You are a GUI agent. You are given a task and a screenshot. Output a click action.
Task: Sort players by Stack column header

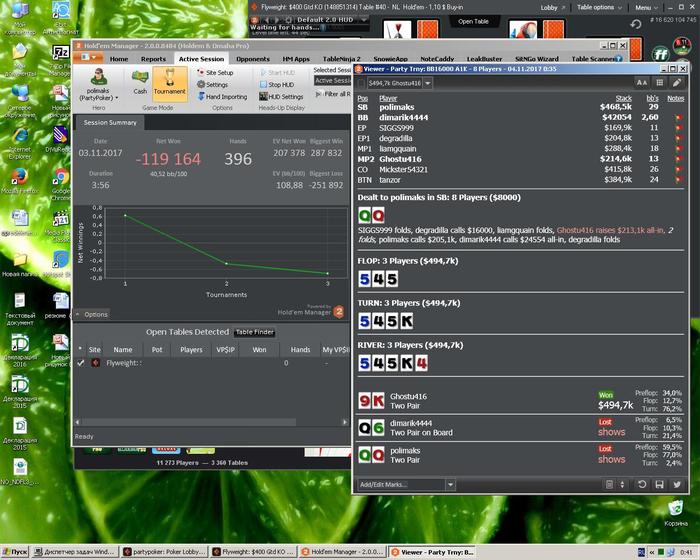pos(623,98)
